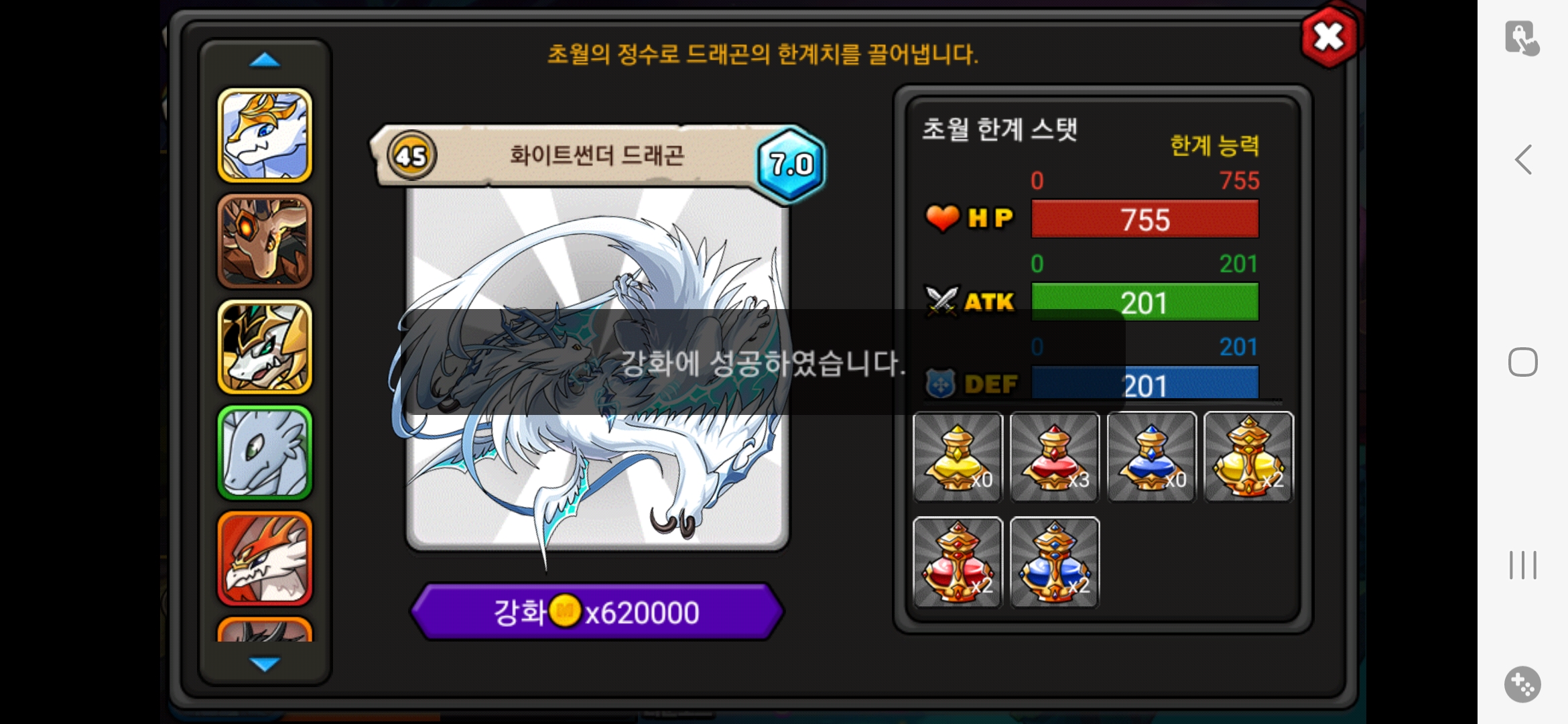Select the large golden essence potion x2
This screenshot has width=1568, height=724.
point(1248,457)
